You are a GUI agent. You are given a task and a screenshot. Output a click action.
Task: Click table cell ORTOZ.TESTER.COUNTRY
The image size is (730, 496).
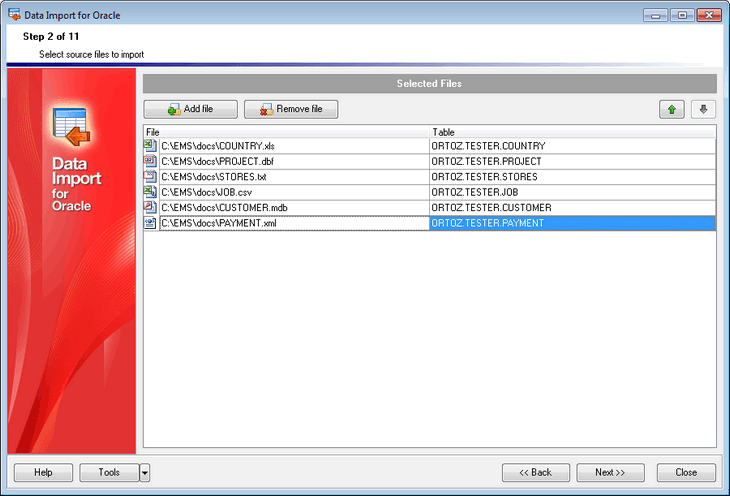[572, 146]
